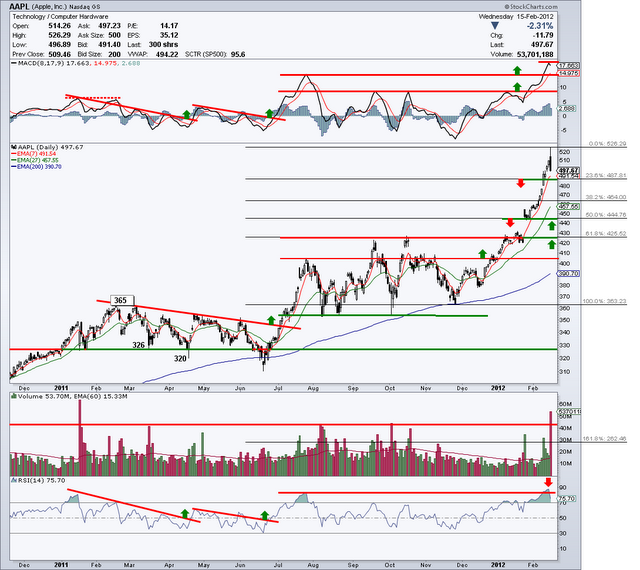The image size is (640, 570).
Task: Click the Ask value 497.23
Action: (x=109, y=26)
